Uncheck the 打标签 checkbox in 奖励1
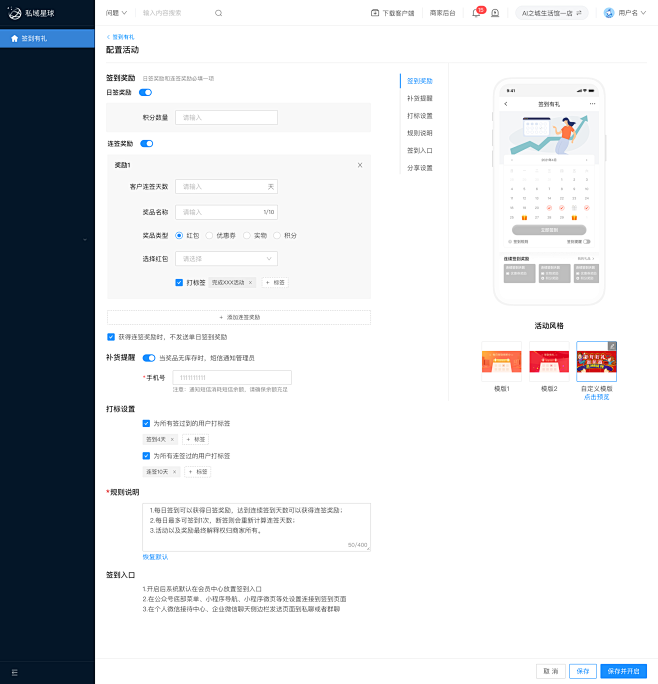 pyautogui.click(x=179, y=283)
